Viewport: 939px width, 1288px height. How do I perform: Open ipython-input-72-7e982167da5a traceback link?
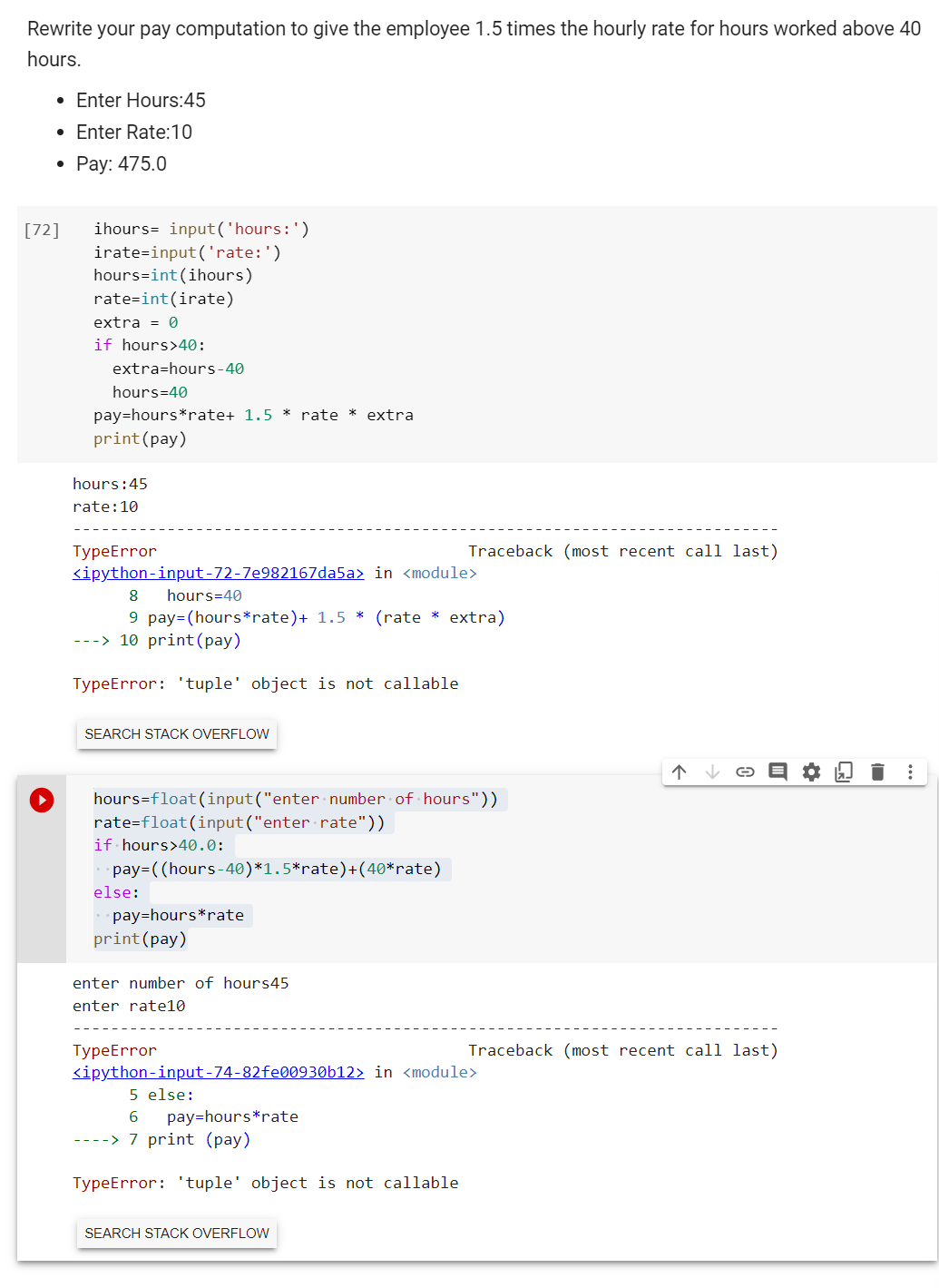[x=219, y=573]
